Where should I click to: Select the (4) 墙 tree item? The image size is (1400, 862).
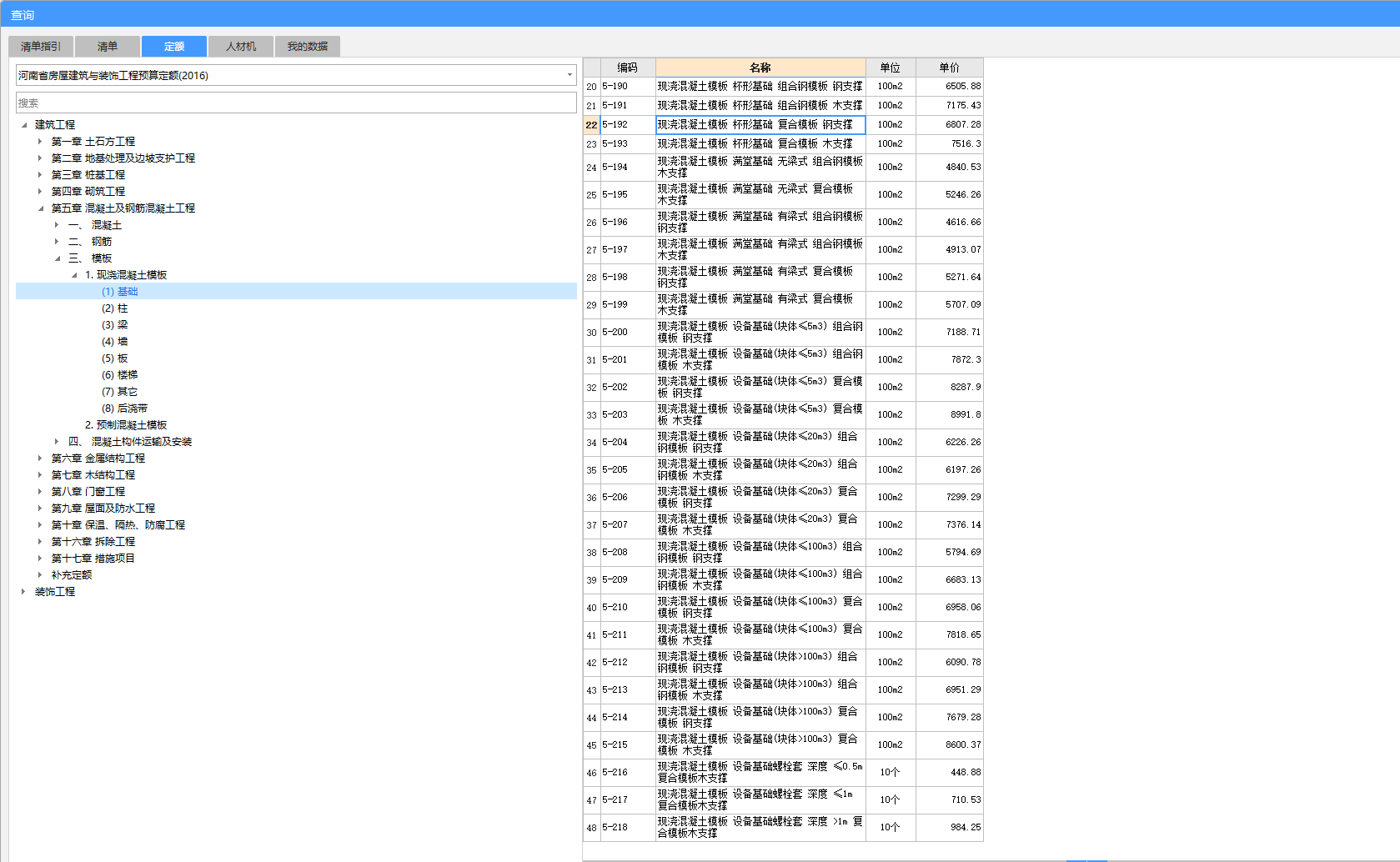point(115,342)
